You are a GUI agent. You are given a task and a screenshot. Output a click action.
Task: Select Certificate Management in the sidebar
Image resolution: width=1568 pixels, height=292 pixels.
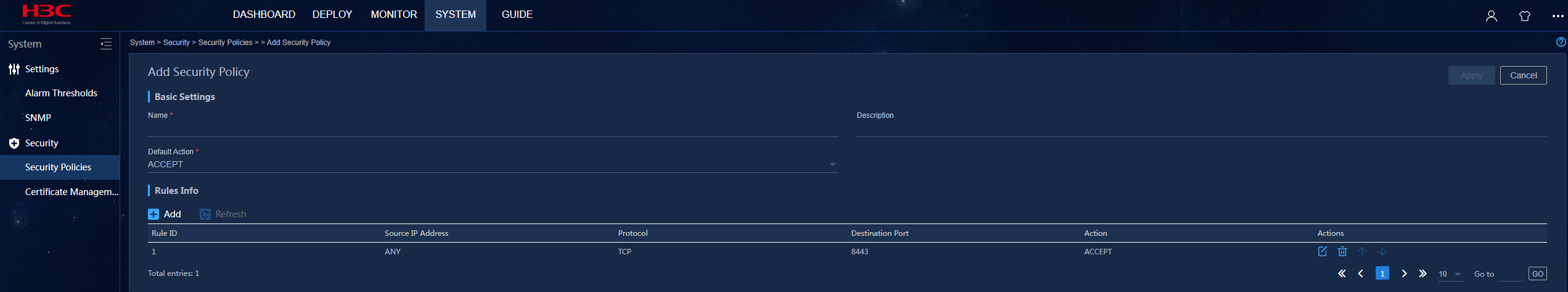[x=71, y=192]
